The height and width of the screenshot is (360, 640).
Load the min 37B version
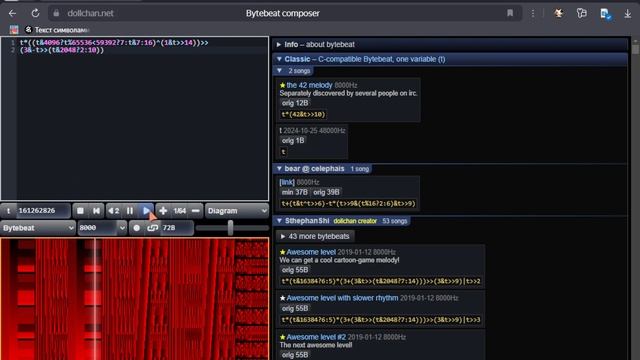[x=295, y=192]
